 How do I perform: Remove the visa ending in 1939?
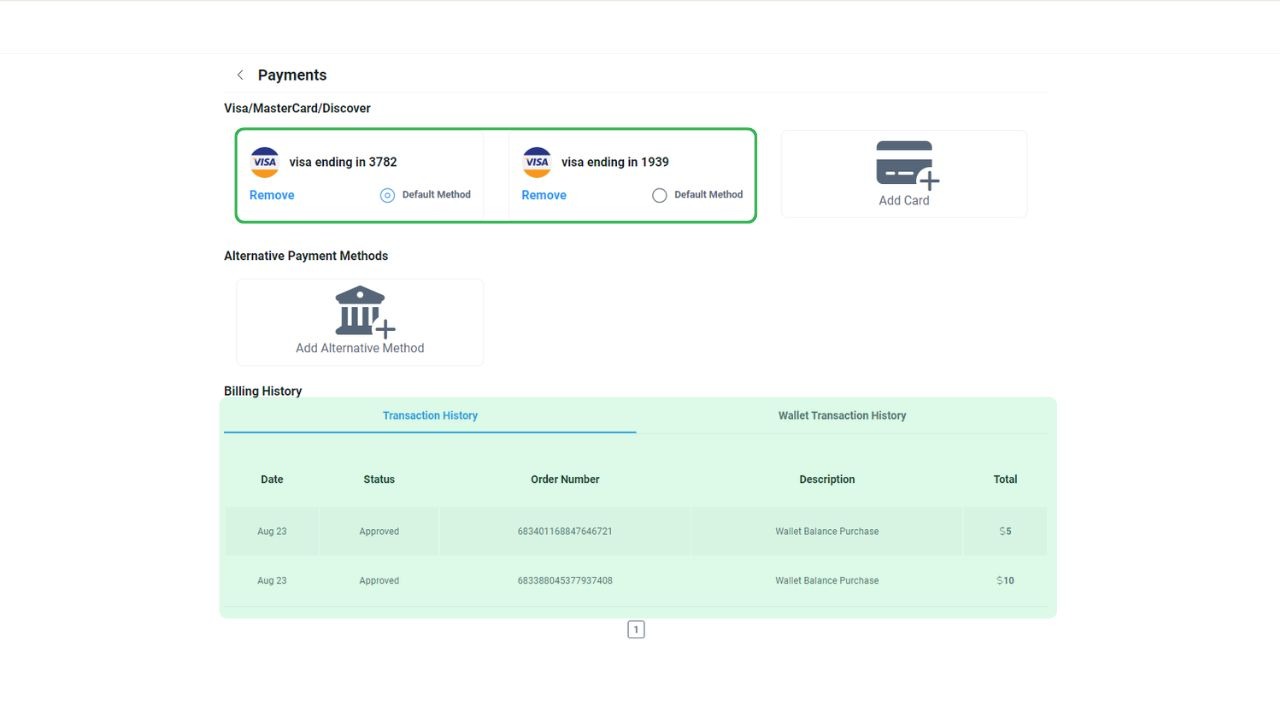pyautogui.click(x=544, y=195)
